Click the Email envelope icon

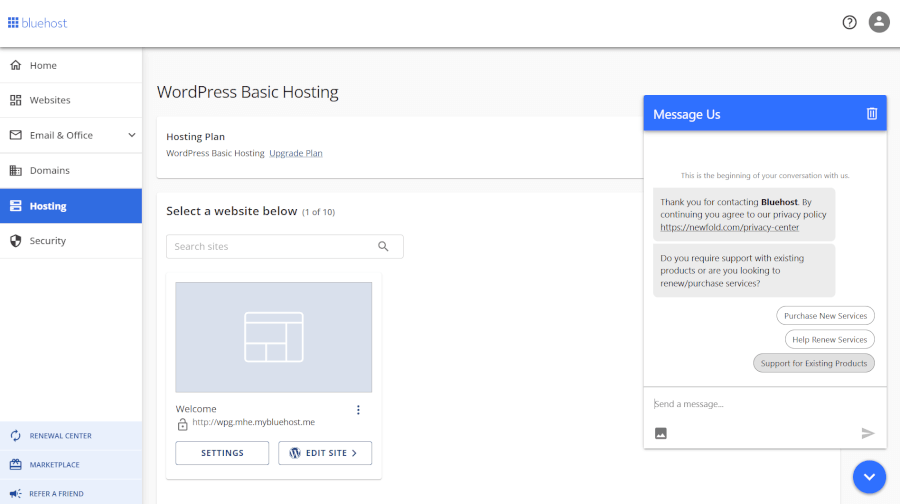(x=15, y=135)
